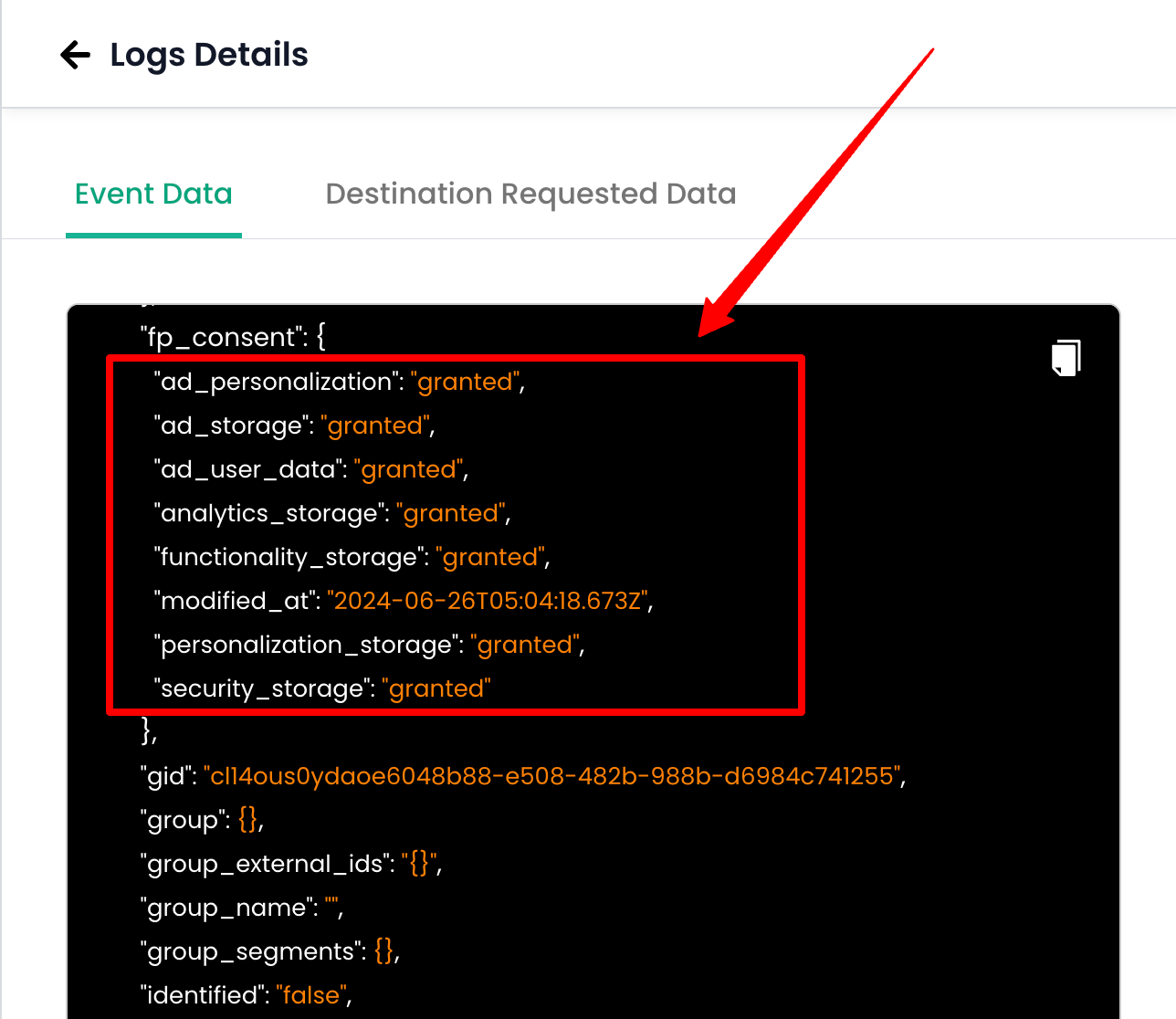Image resolution: width=1176 pixels, height=1019 pixels.
Task: Click the back arrow beside Logs Details
Action: click(74, 55)
